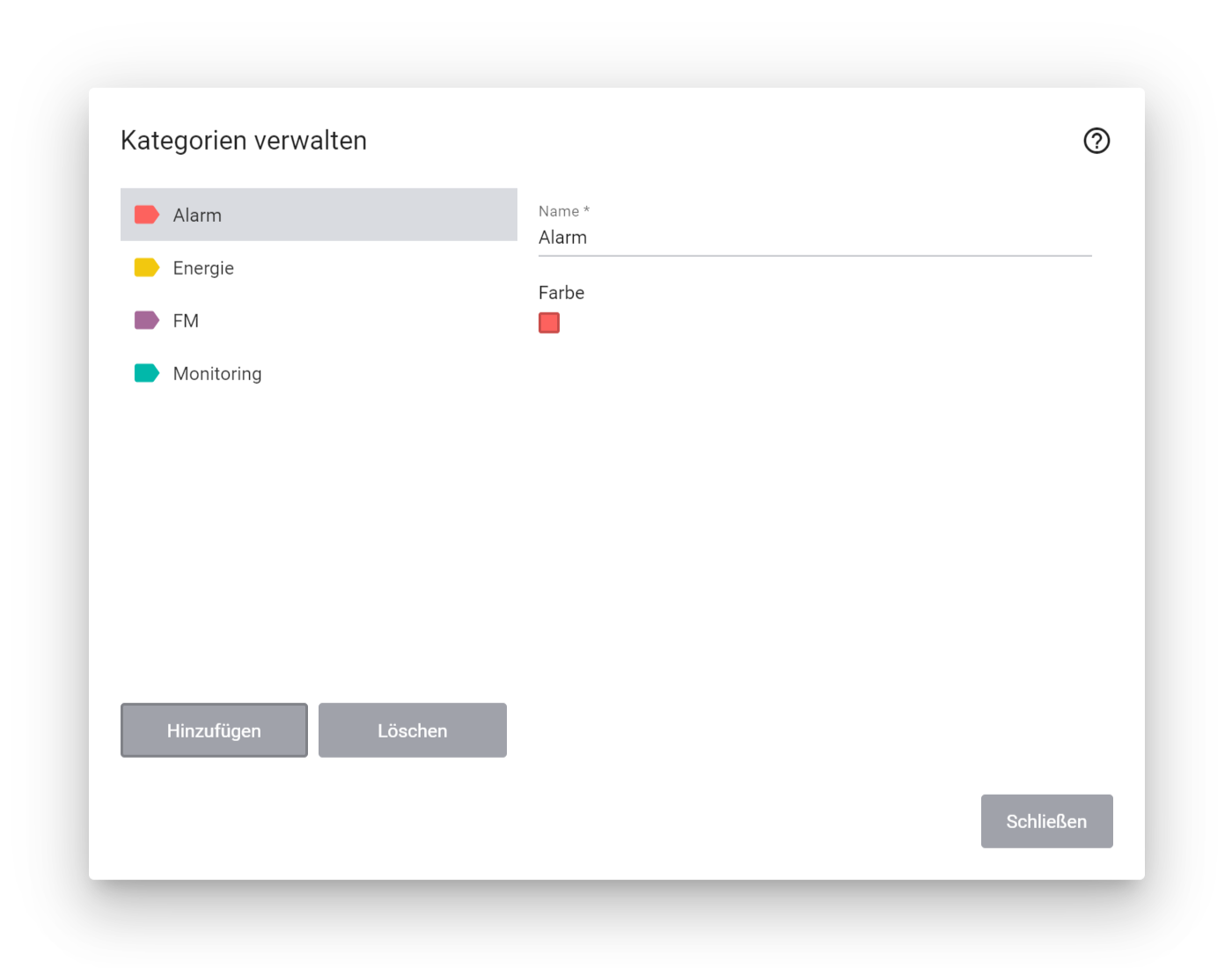The height and width of the screenshot is (968, 1232).
Task: Close dialog with Schließen button
Action: [1047, 821]
